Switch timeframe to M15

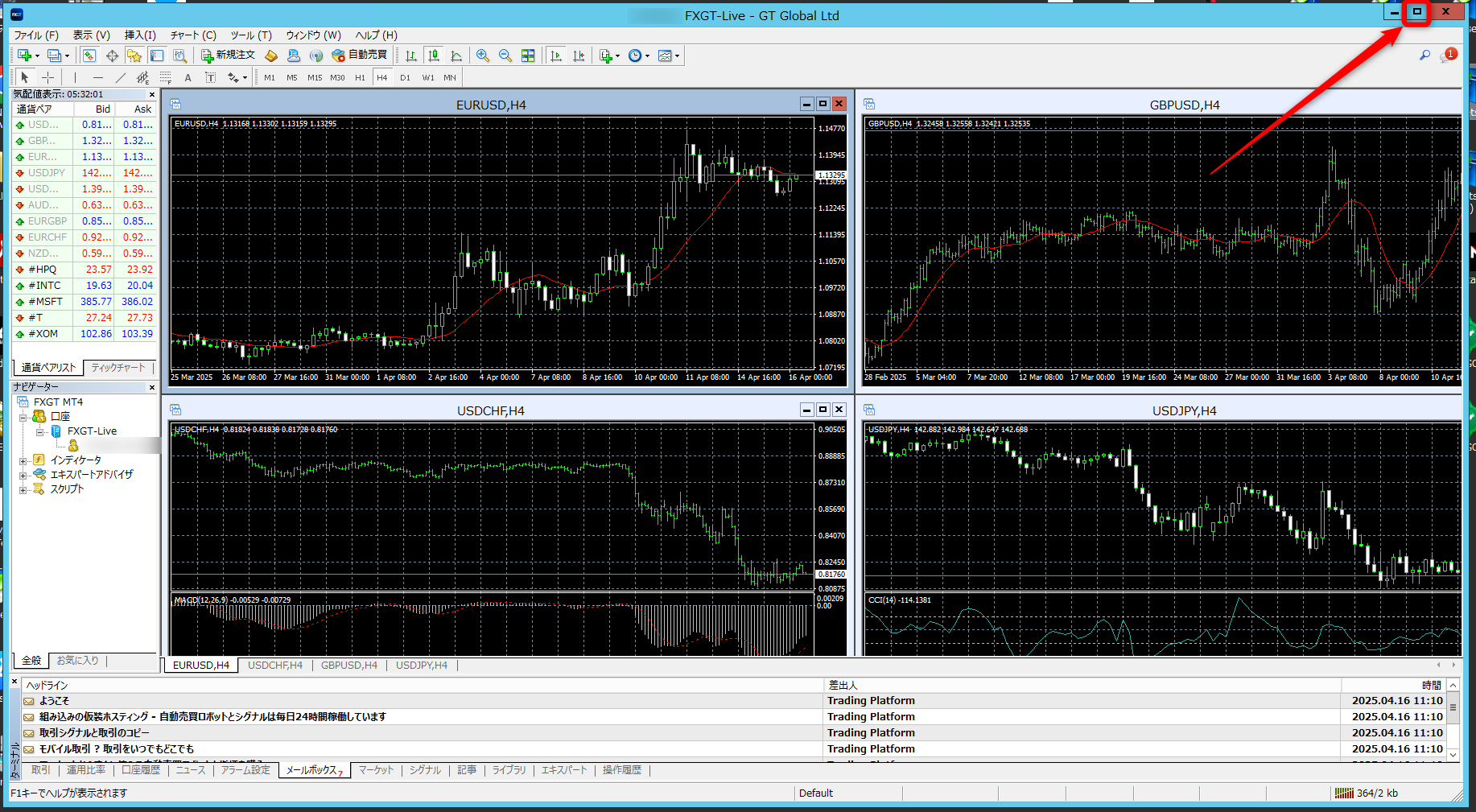(315, 77)
